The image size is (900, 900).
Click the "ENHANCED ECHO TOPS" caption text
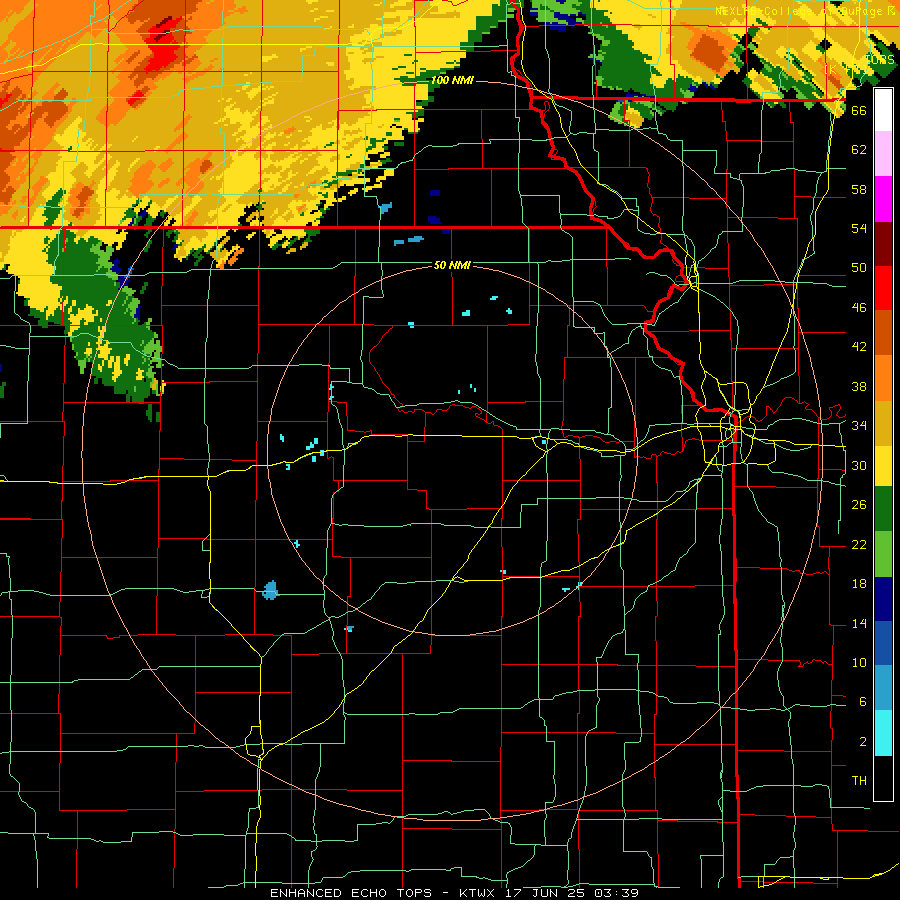[x=351, y=893]
